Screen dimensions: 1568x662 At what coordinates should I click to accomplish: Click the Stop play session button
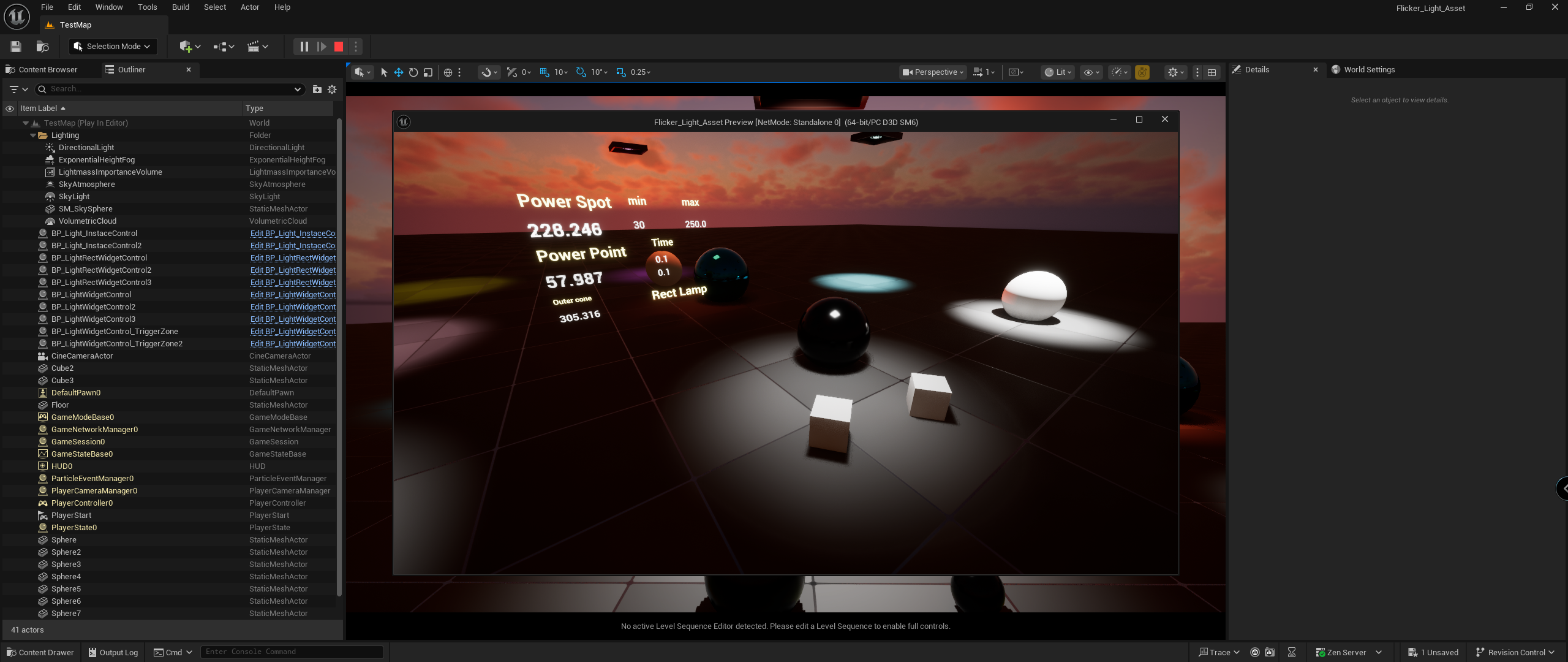pyautogui.click(x=339, y=47)
